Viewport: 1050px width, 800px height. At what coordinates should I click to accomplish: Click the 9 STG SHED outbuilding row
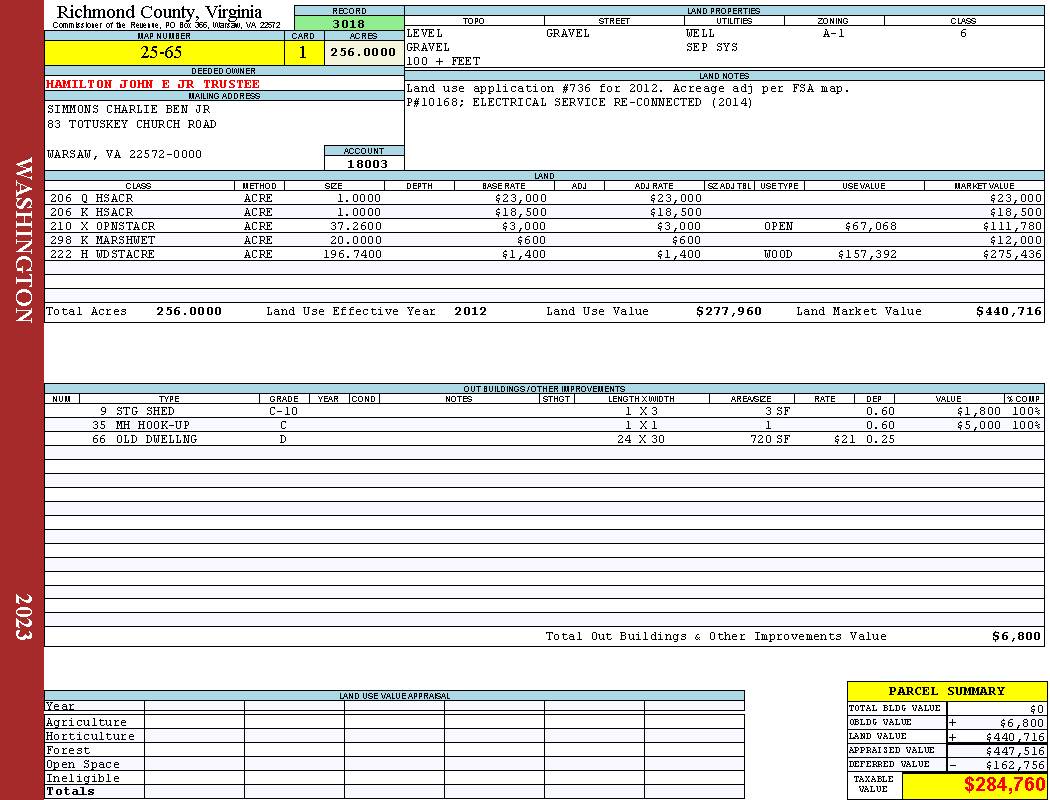(x=544, y=412)
